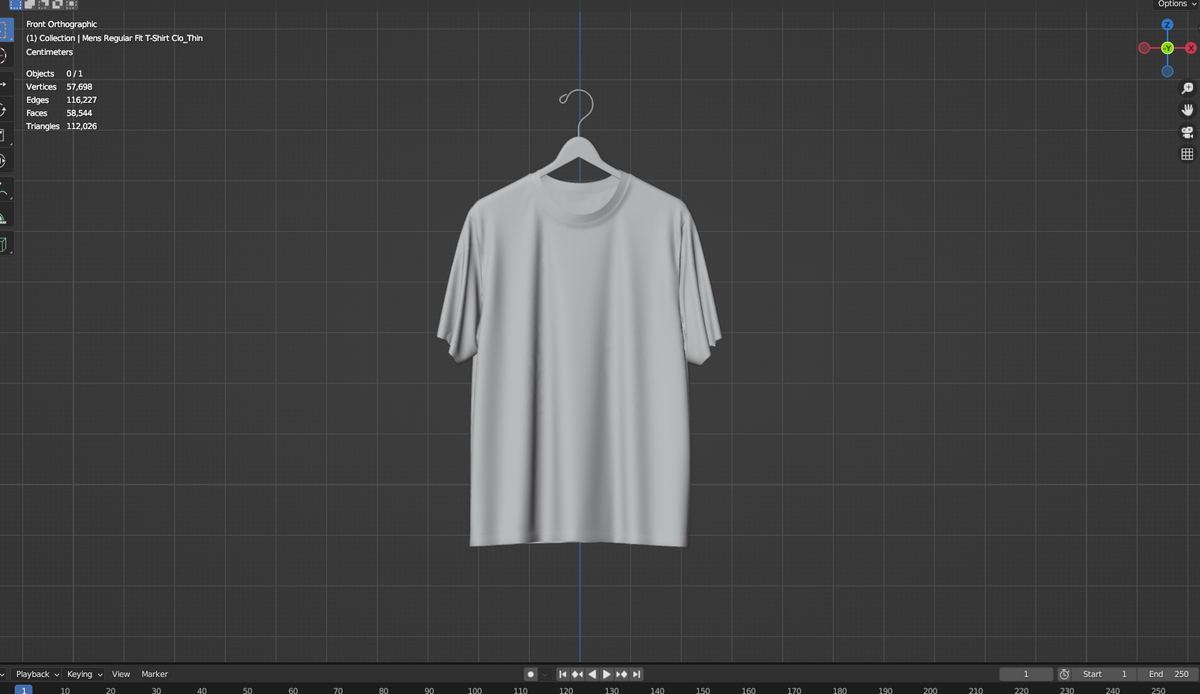Toggle camera view with the camera icon
The image size is (1200, 694).
(1187, 132)
